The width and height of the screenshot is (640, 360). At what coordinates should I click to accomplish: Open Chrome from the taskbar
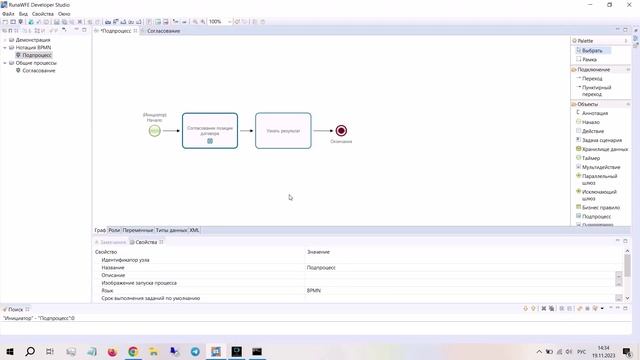point(133,351)
